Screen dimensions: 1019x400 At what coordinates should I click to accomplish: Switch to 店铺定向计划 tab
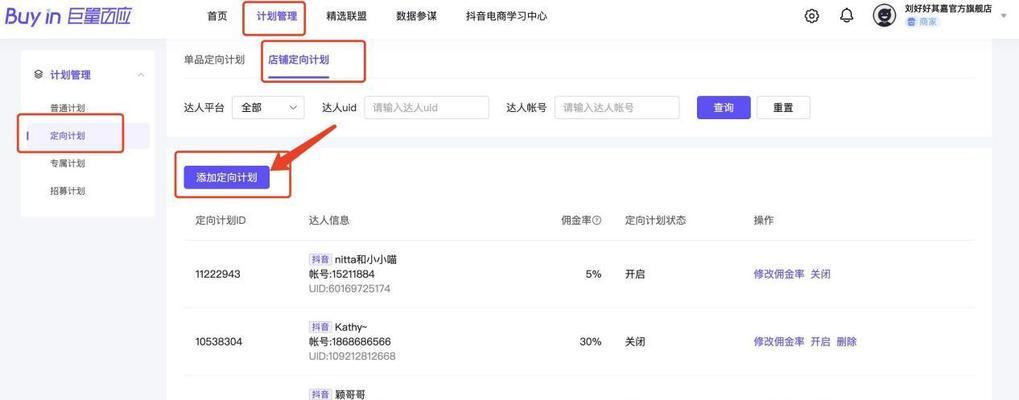(298, 60)
